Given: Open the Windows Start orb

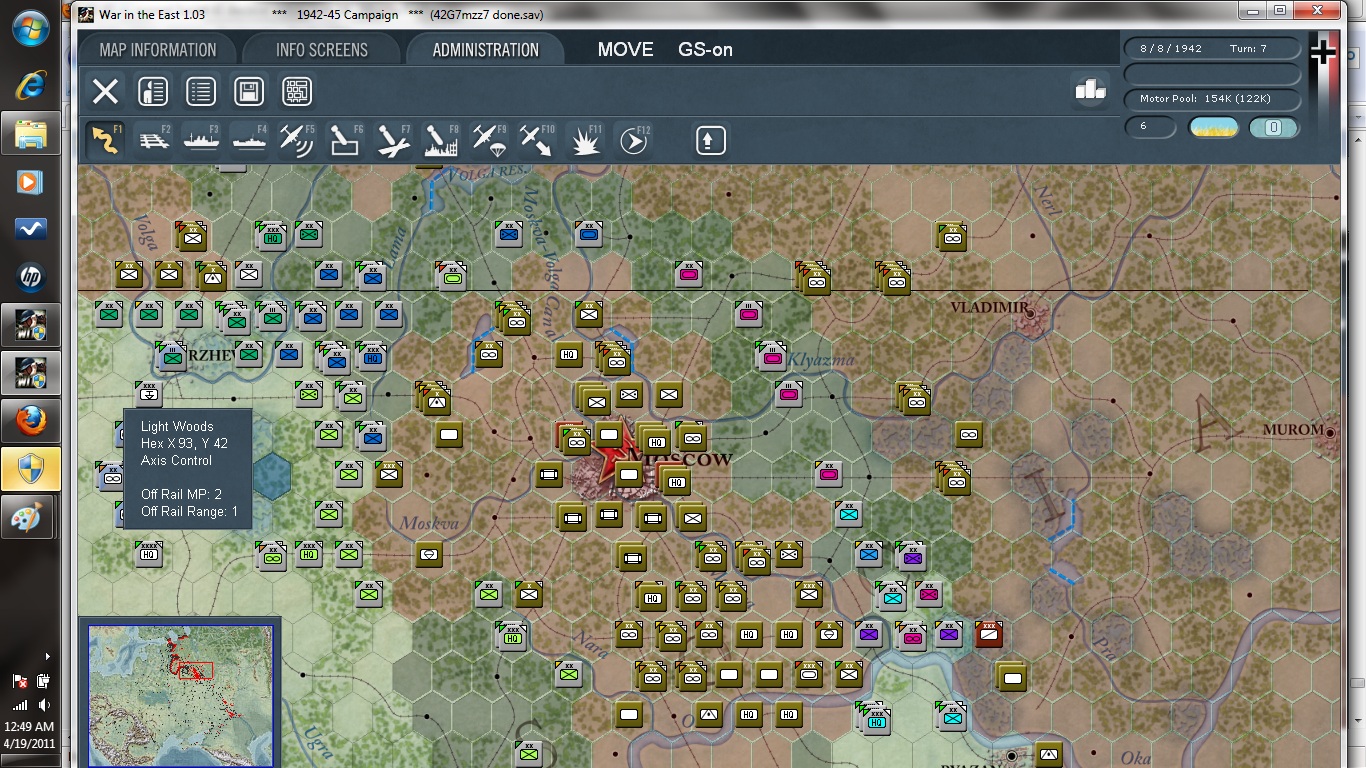Looking at the screenshot, I should point(30,28).
